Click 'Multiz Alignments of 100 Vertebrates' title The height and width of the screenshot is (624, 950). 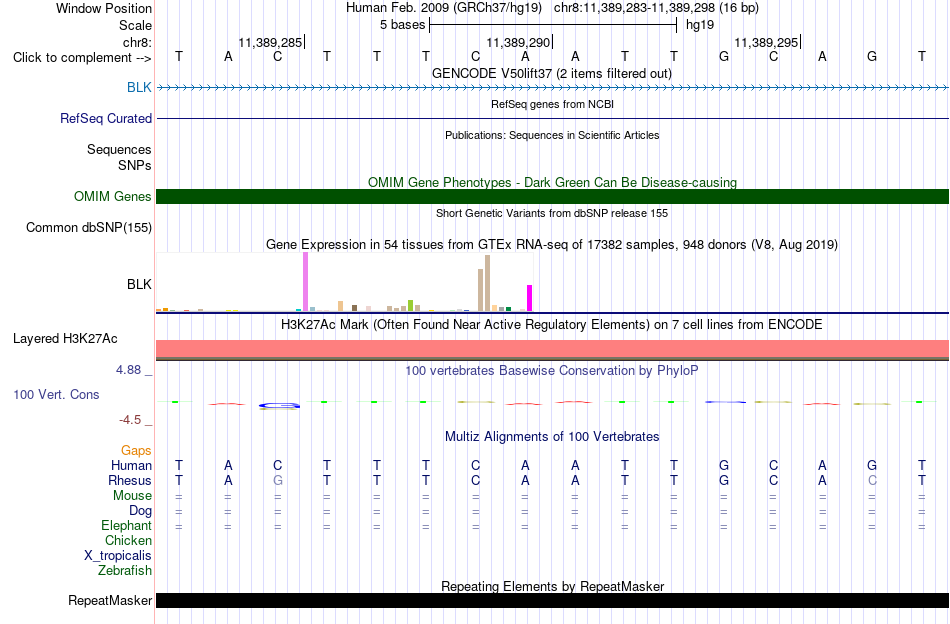coord(552,437)
